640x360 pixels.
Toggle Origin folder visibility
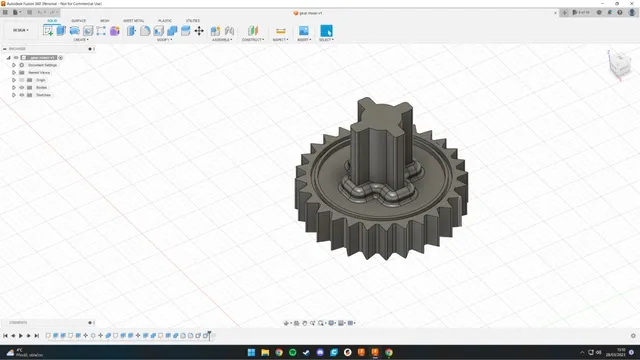click(x=22, y=80)
